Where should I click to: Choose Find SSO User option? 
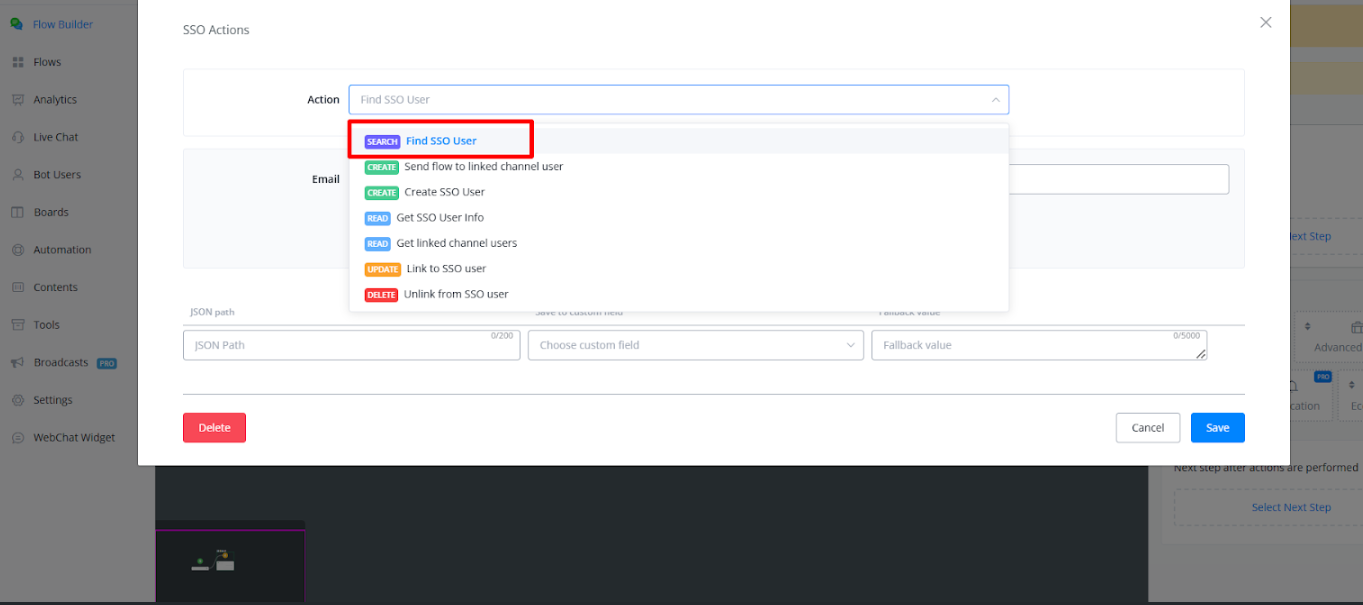point(441,141)
